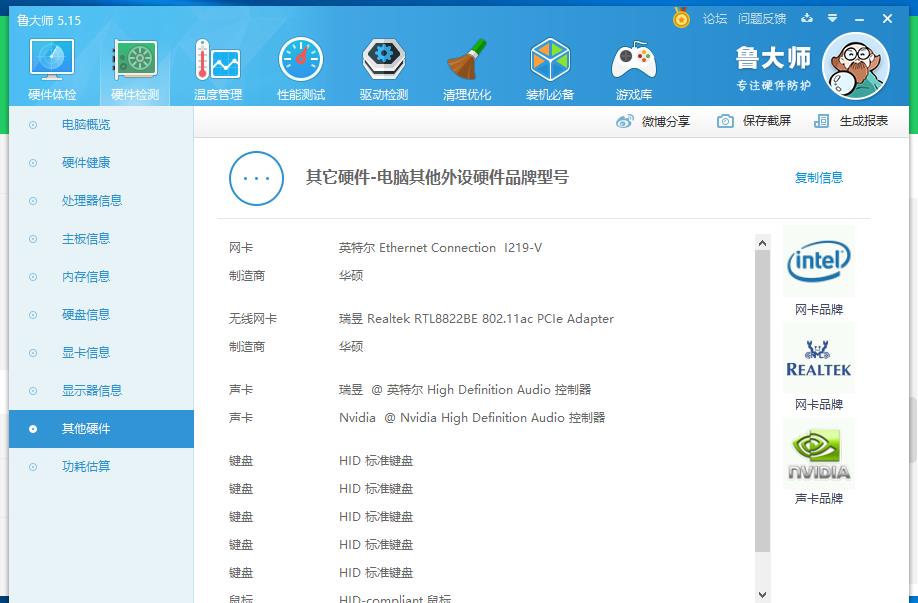
Task: Launch 性能测试 performance test
Action: (300, 70)
